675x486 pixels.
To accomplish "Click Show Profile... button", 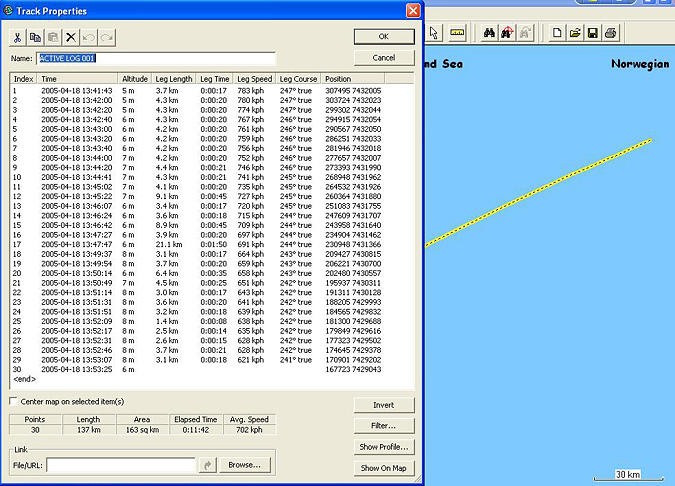I will click(384, 447).
